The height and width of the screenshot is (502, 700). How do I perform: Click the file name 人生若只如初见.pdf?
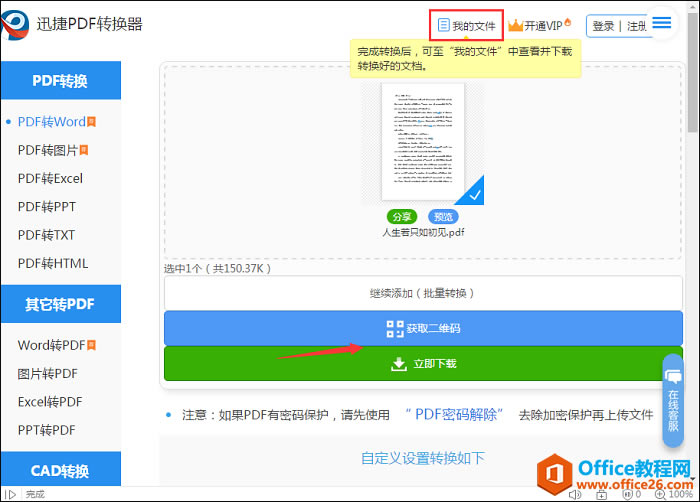tap(423, 232)
